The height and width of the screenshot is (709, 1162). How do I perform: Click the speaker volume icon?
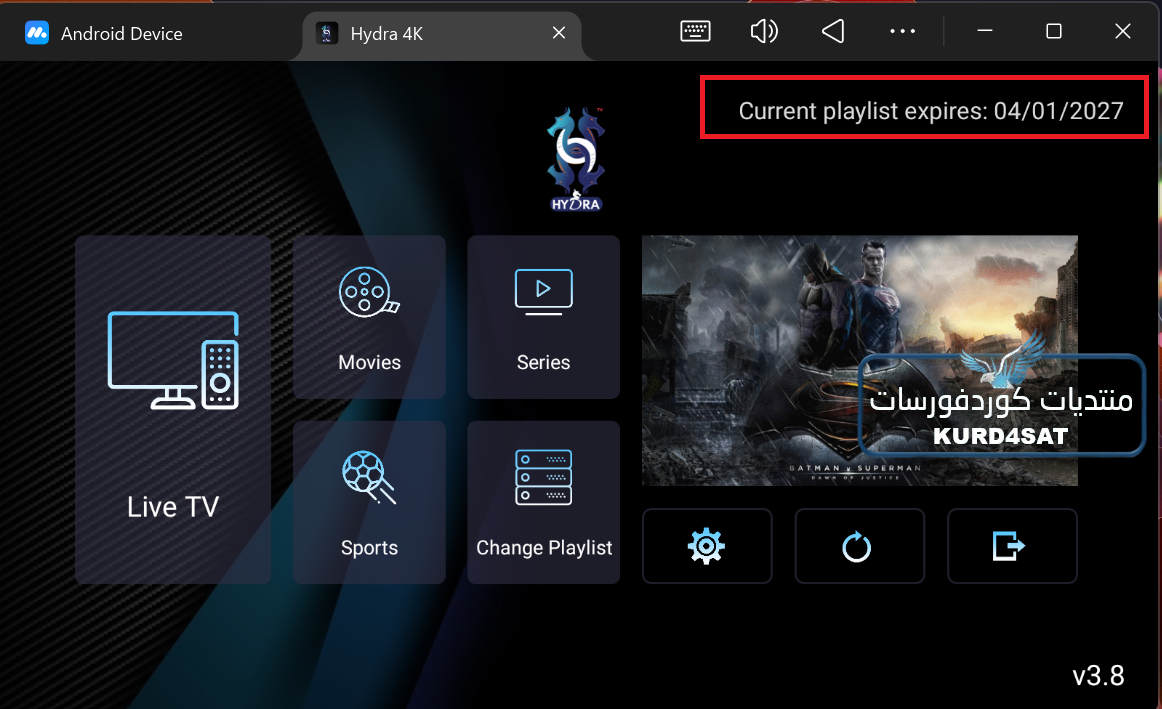pos(764,31)
